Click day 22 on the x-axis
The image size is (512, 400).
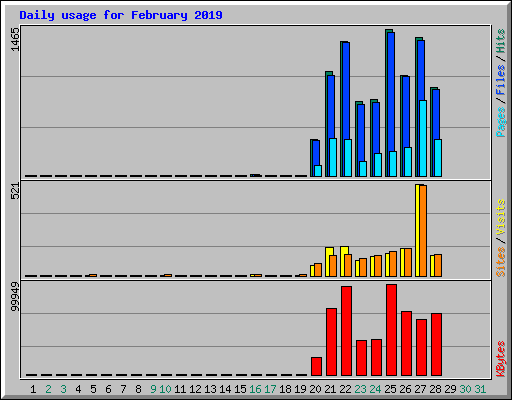(345, 389)
